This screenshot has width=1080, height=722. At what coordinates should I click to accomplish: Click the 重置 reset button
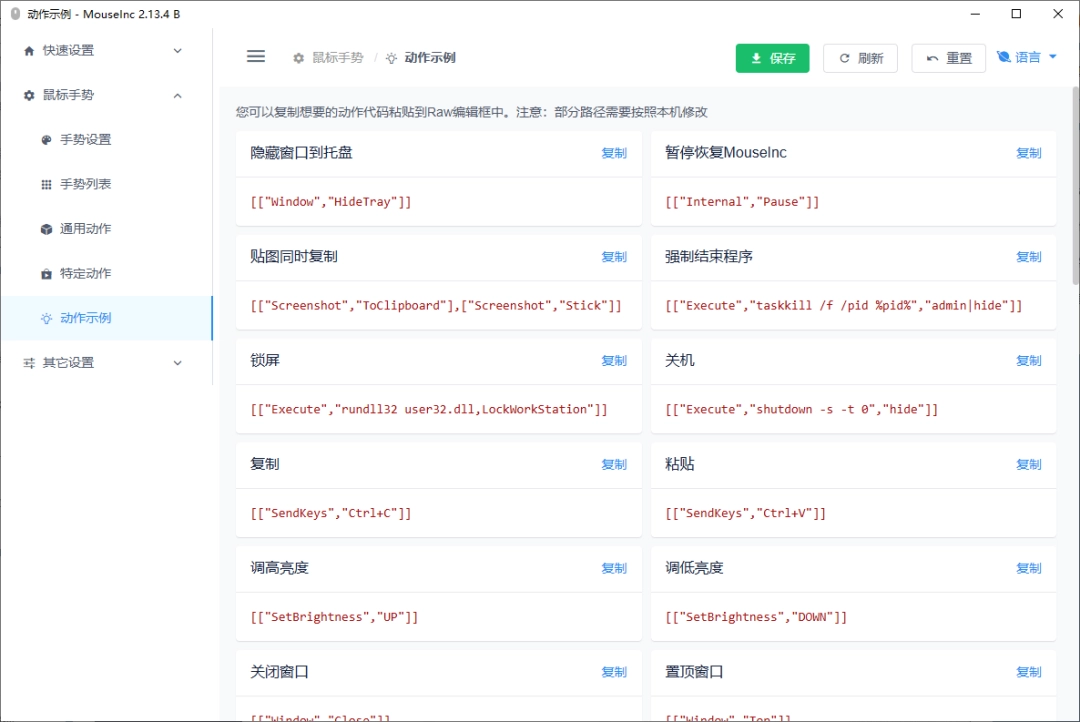click(x=948, y=58)
